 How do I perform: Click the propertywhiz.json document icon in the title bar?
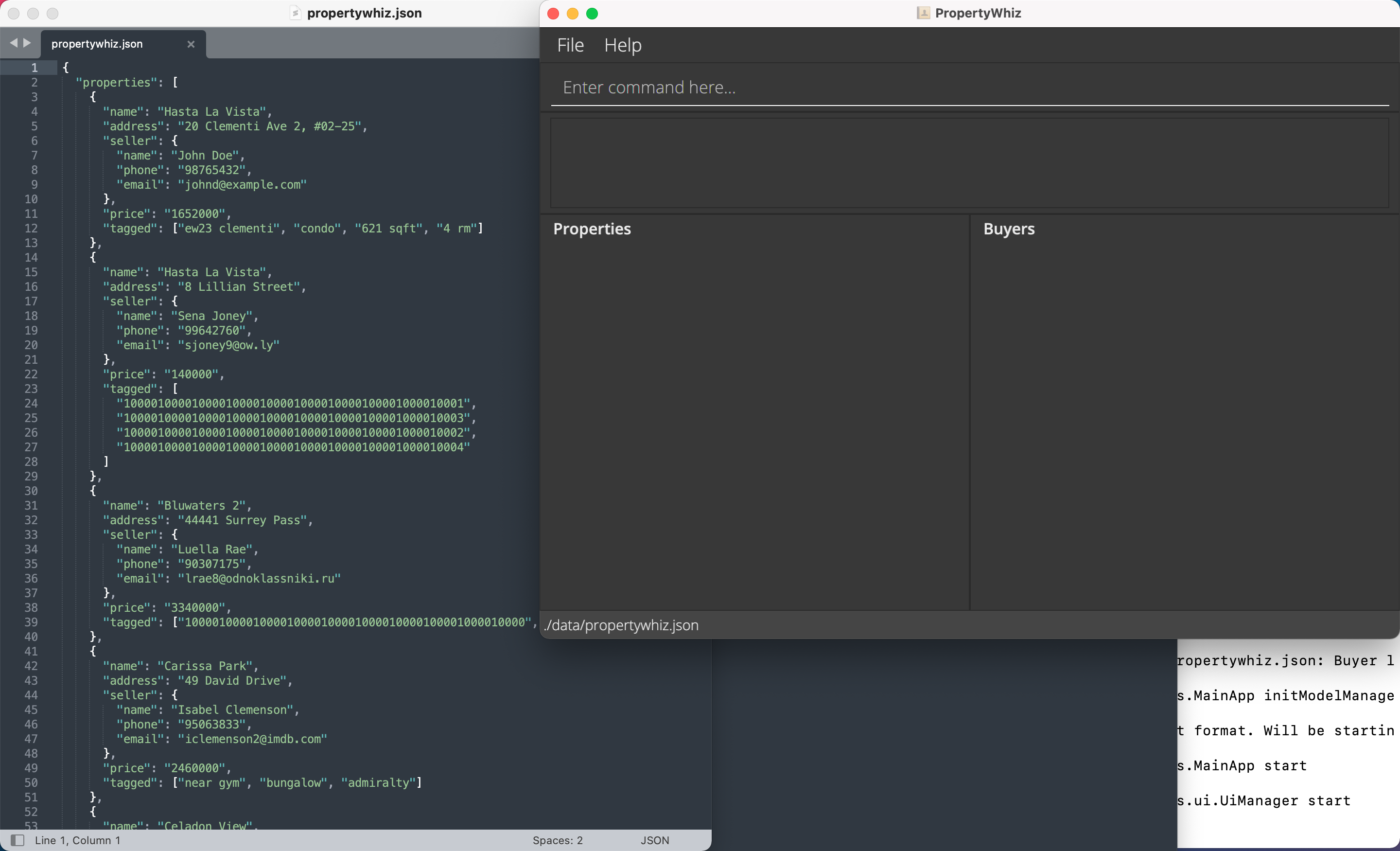pyautogui.click(x=295, y=13)
